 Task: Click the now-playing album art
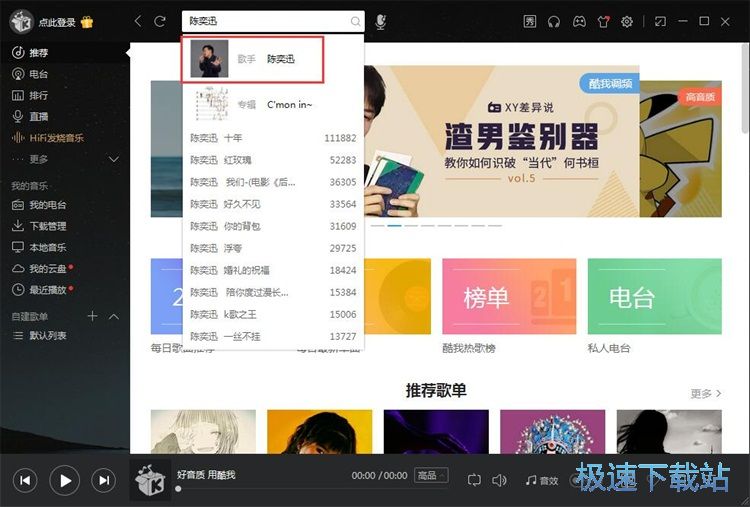tap(150, 480)
